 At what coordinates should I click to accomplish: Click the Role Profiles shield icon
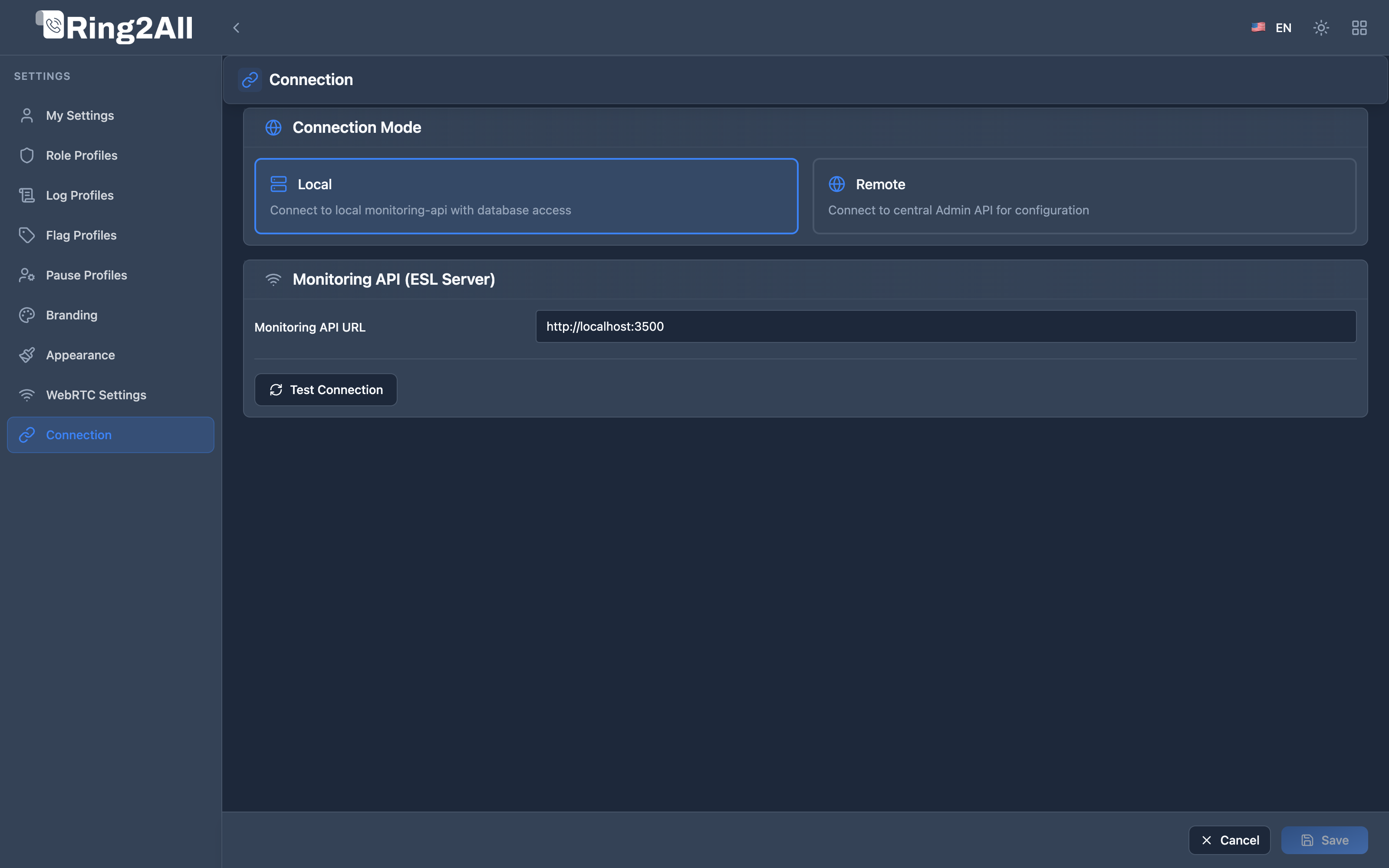pos(27,155)
